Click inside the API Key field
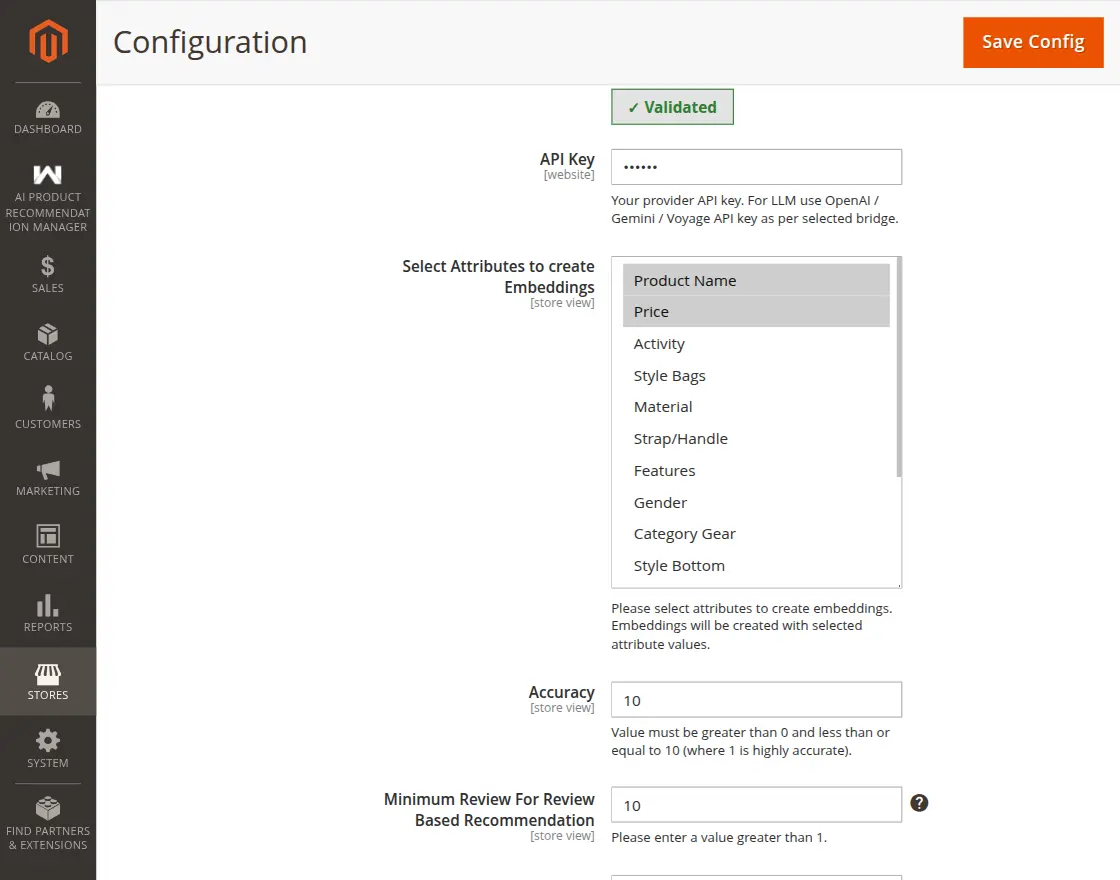 pyautogui.click(x=756, y=167)
